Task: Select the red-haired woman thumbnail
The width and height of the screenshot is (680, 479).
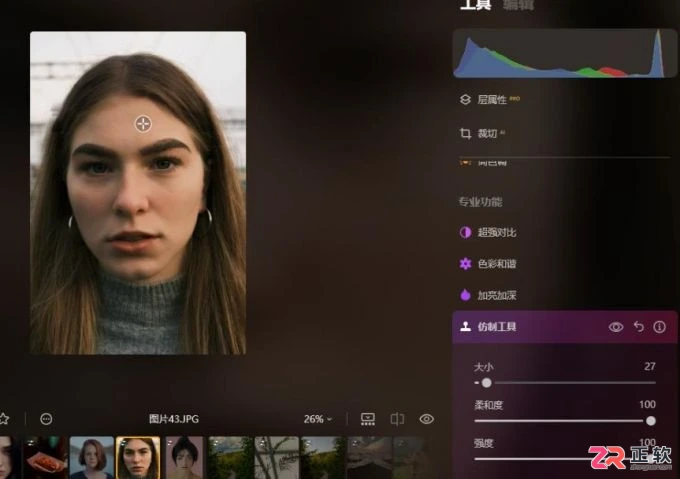Action: [x=92, y=457]
